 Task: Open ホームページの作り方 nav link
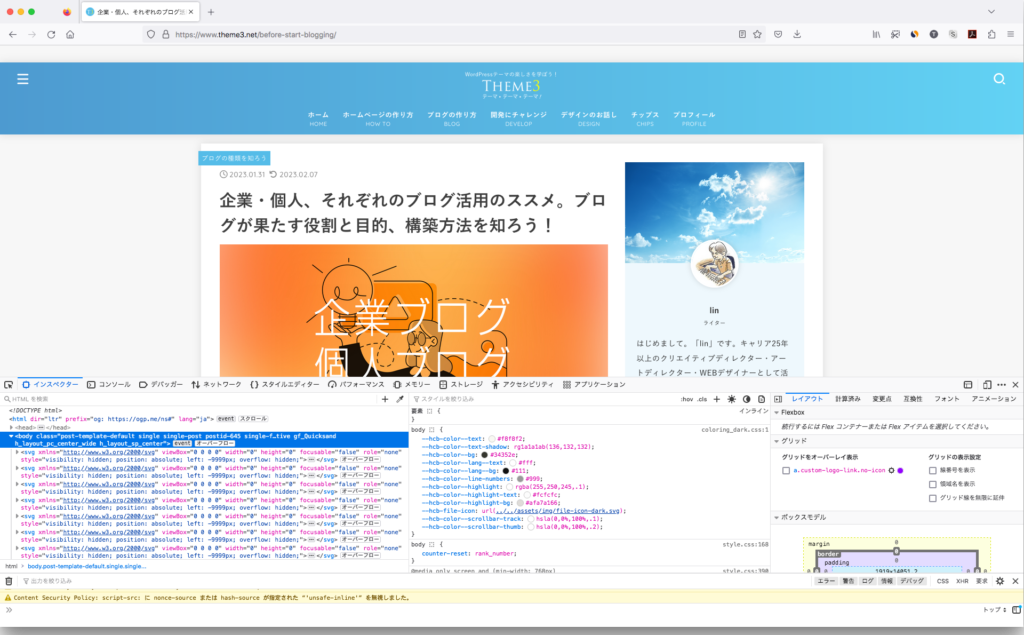pos(377,118)
